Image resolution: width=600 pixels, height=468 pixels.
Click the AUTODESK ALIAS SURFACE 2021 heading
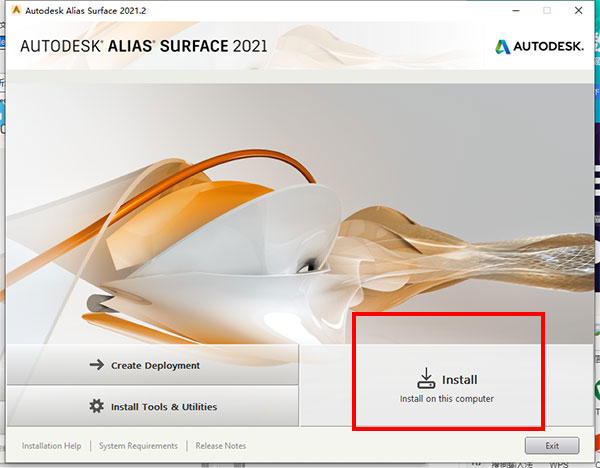click(143, 46)
